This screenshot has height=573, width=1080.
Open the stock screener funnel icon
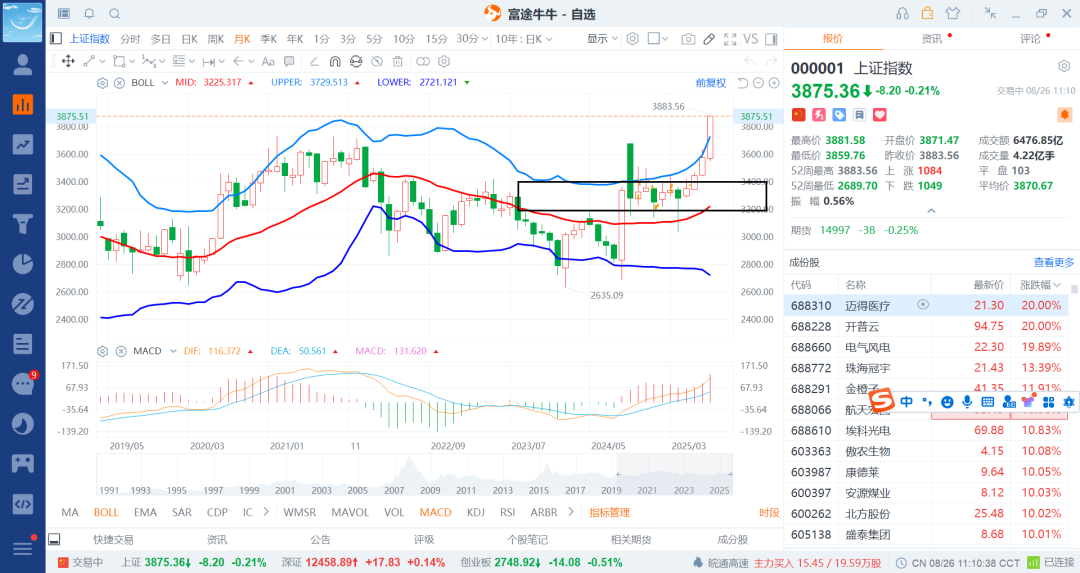[23, 224]
